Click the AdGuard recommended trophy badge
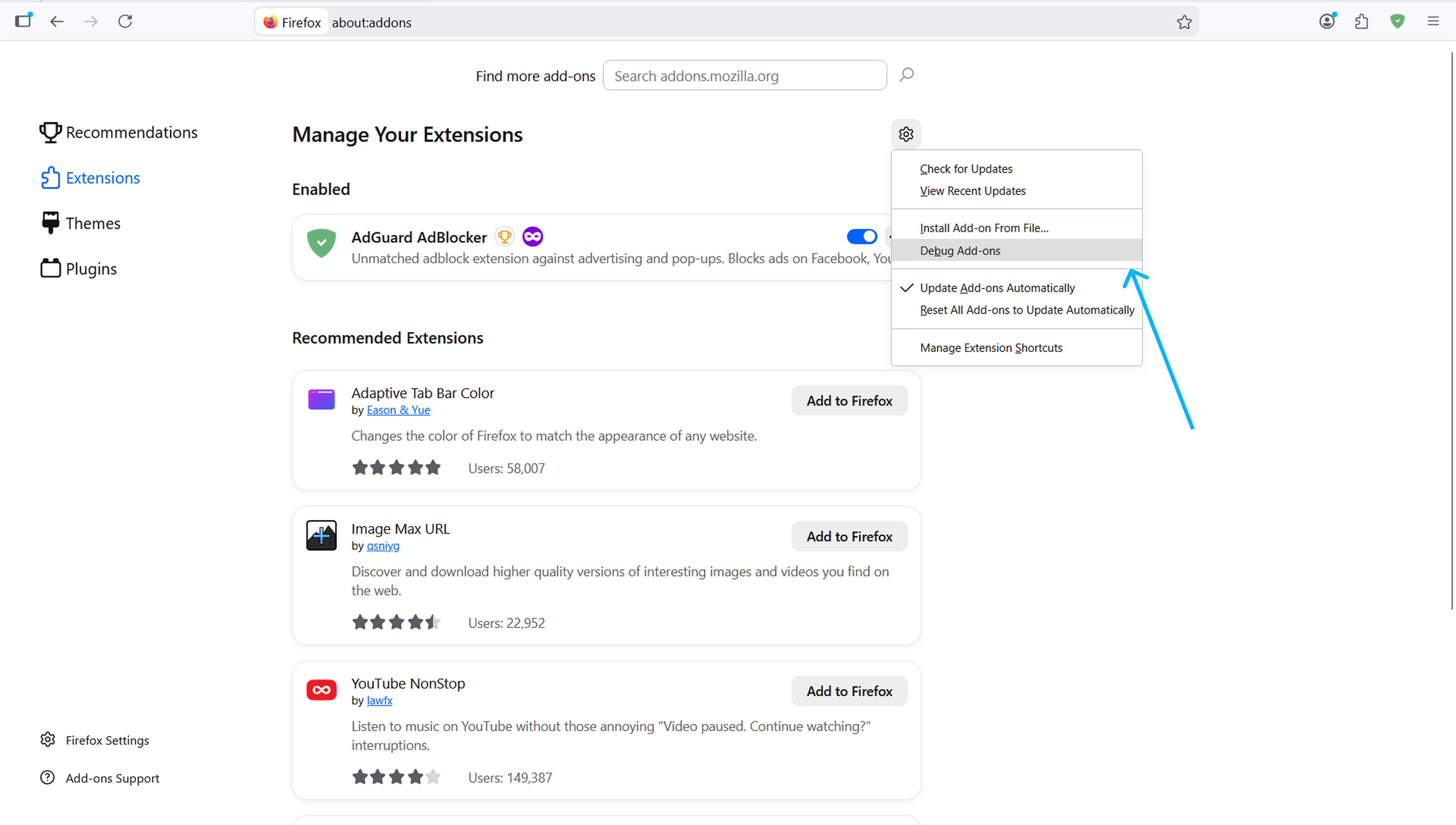 [x=504, y=237]
